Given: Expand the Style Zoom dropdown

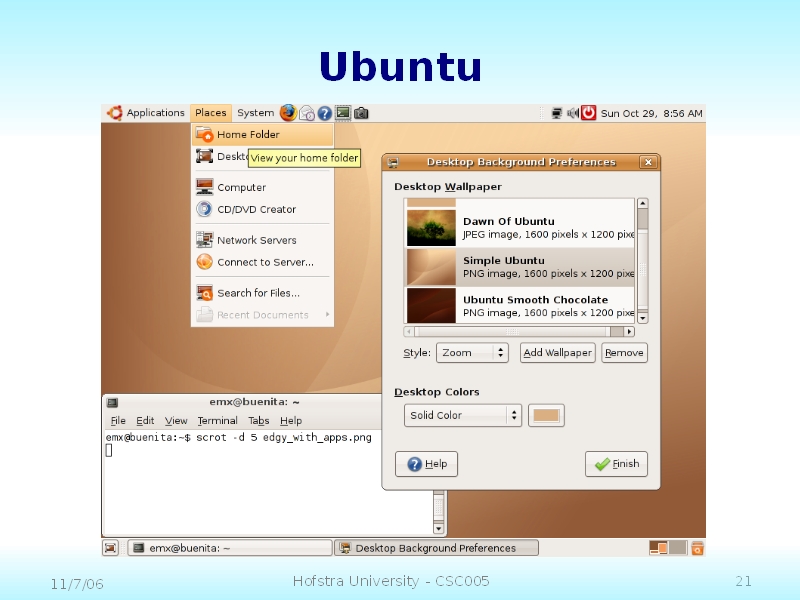Looking at the screenshot, I should [x=472, y=353].
